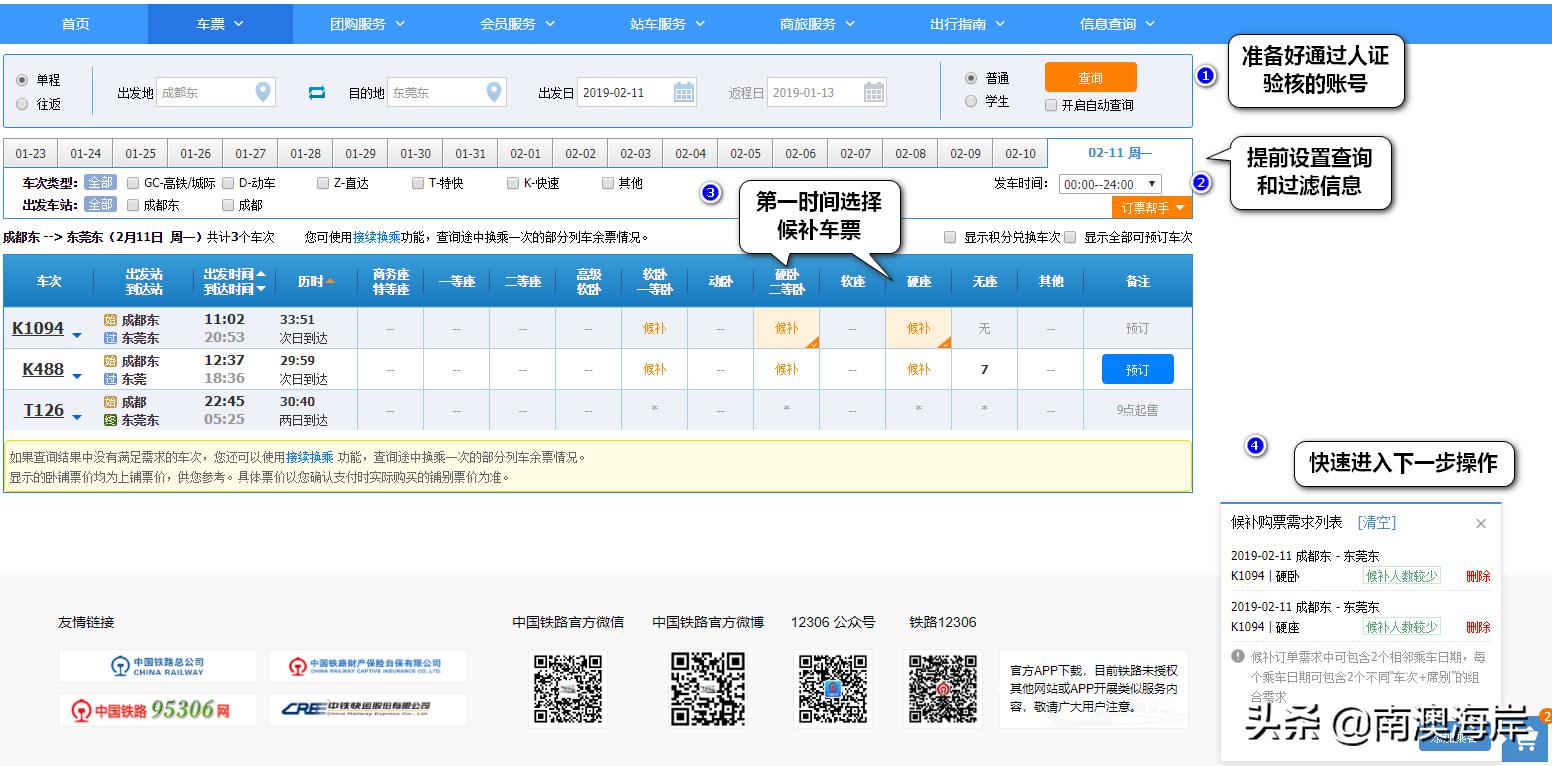Open the shopping cart with badge 2
Viewport: 1552px width, 766px height.
[x=1525, y=740]
